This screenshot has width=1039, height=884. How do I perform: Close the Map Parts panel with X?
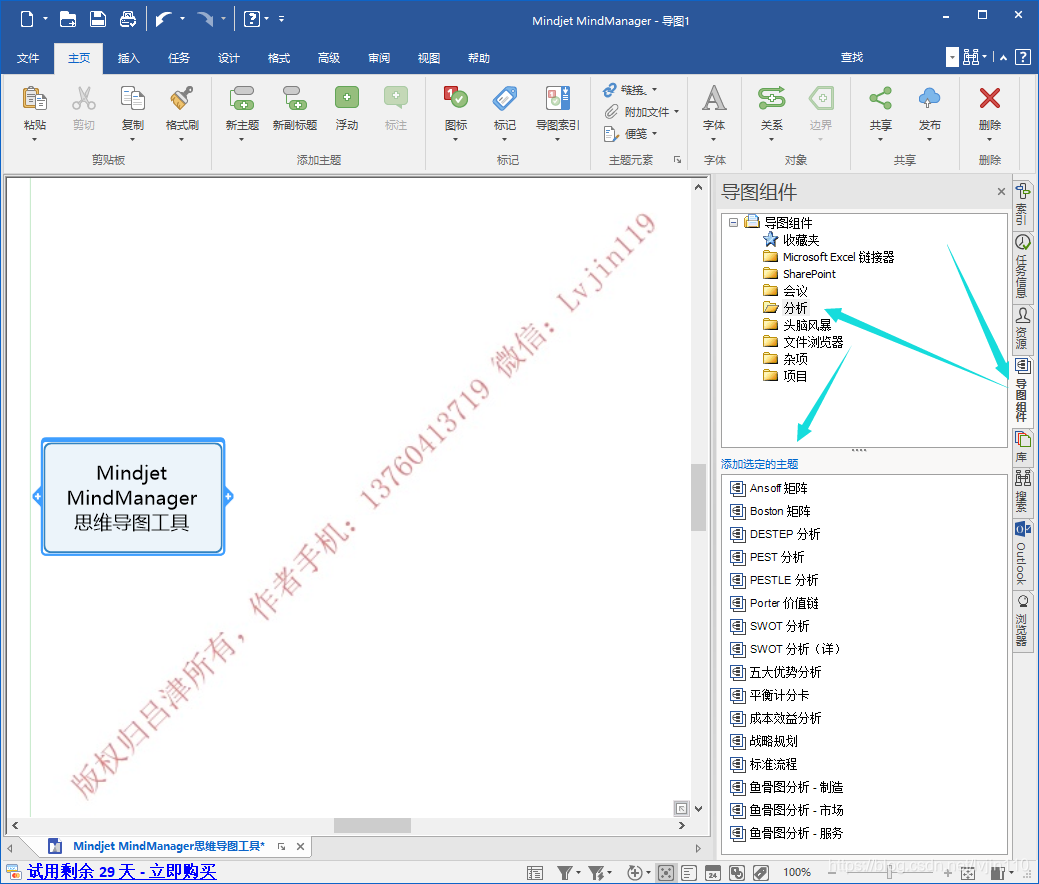(1001, 192)
